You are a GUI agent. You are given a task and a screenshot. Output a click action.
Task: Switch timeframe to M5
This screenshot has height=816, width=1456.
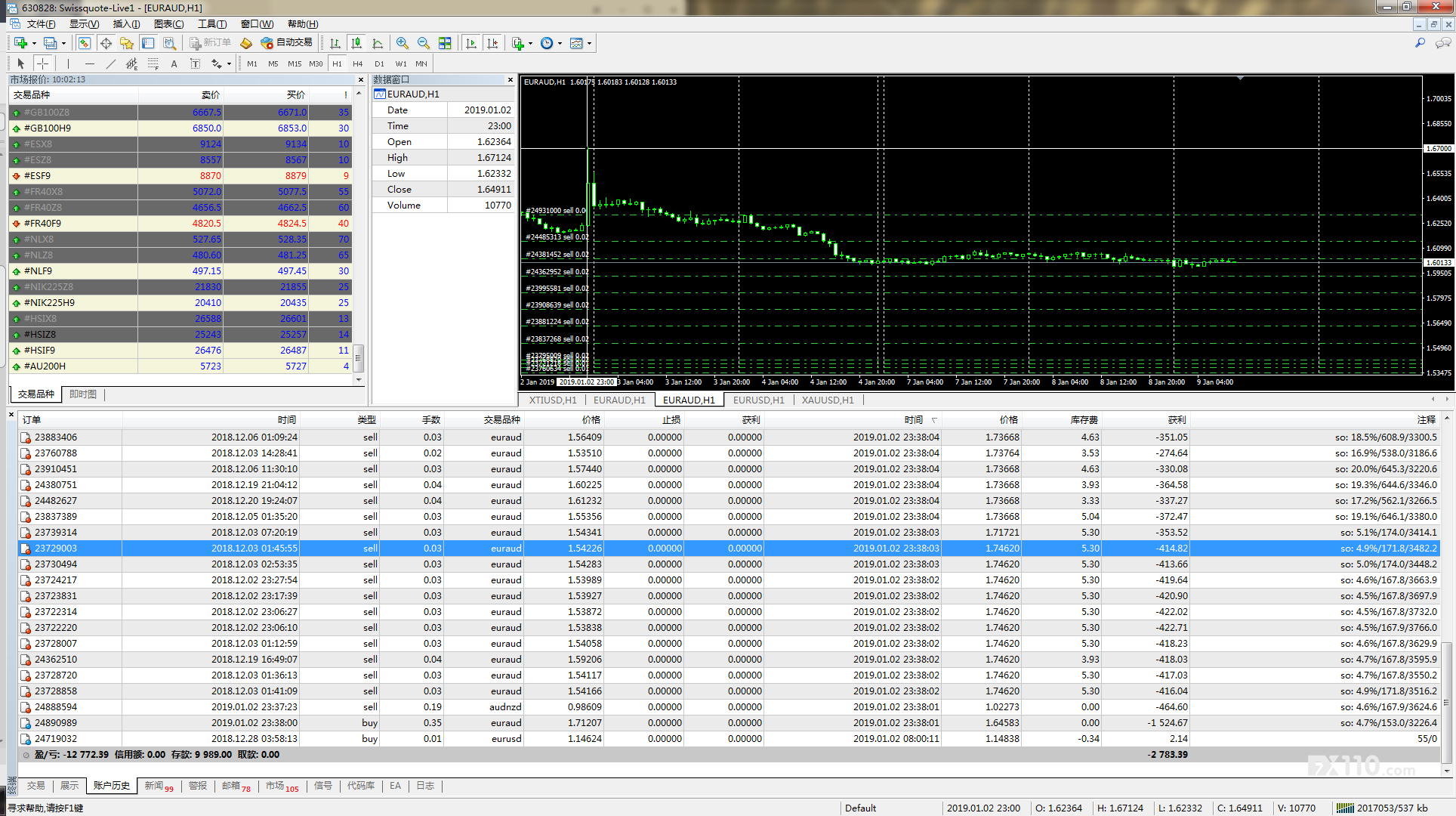tap(273, 63)
